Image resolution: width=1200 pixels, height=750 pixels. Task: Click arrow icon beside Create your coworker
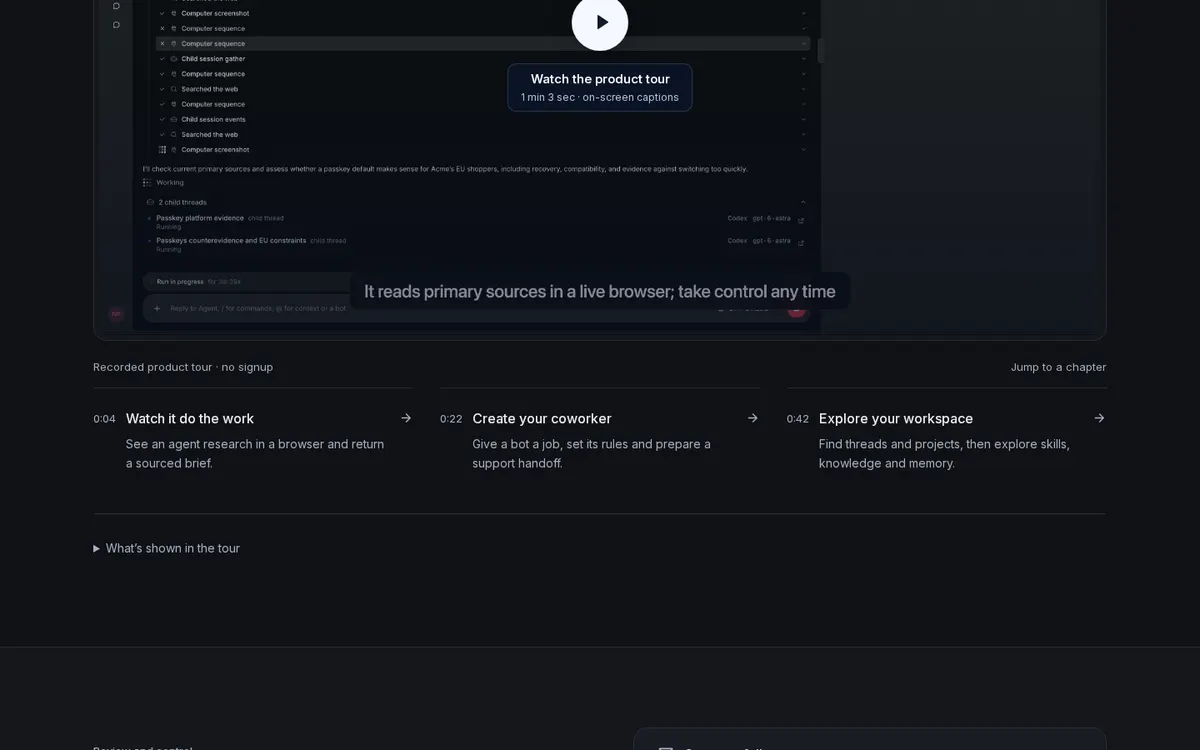click(753, 418)
